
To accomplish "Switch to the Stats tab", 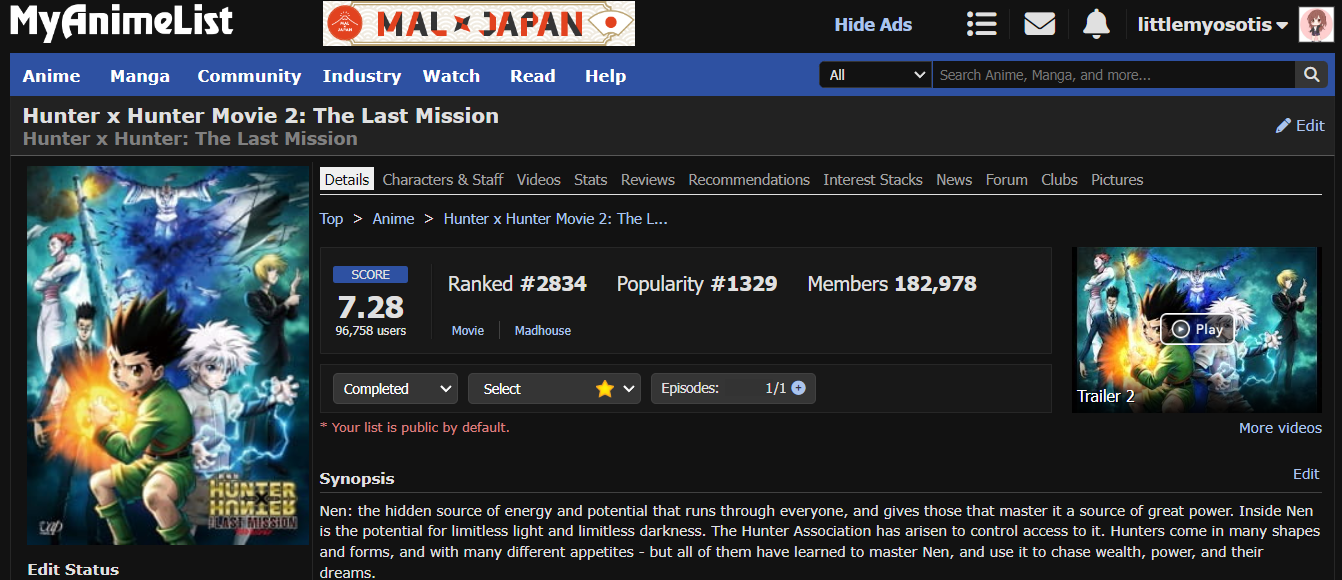I will 591,180.
